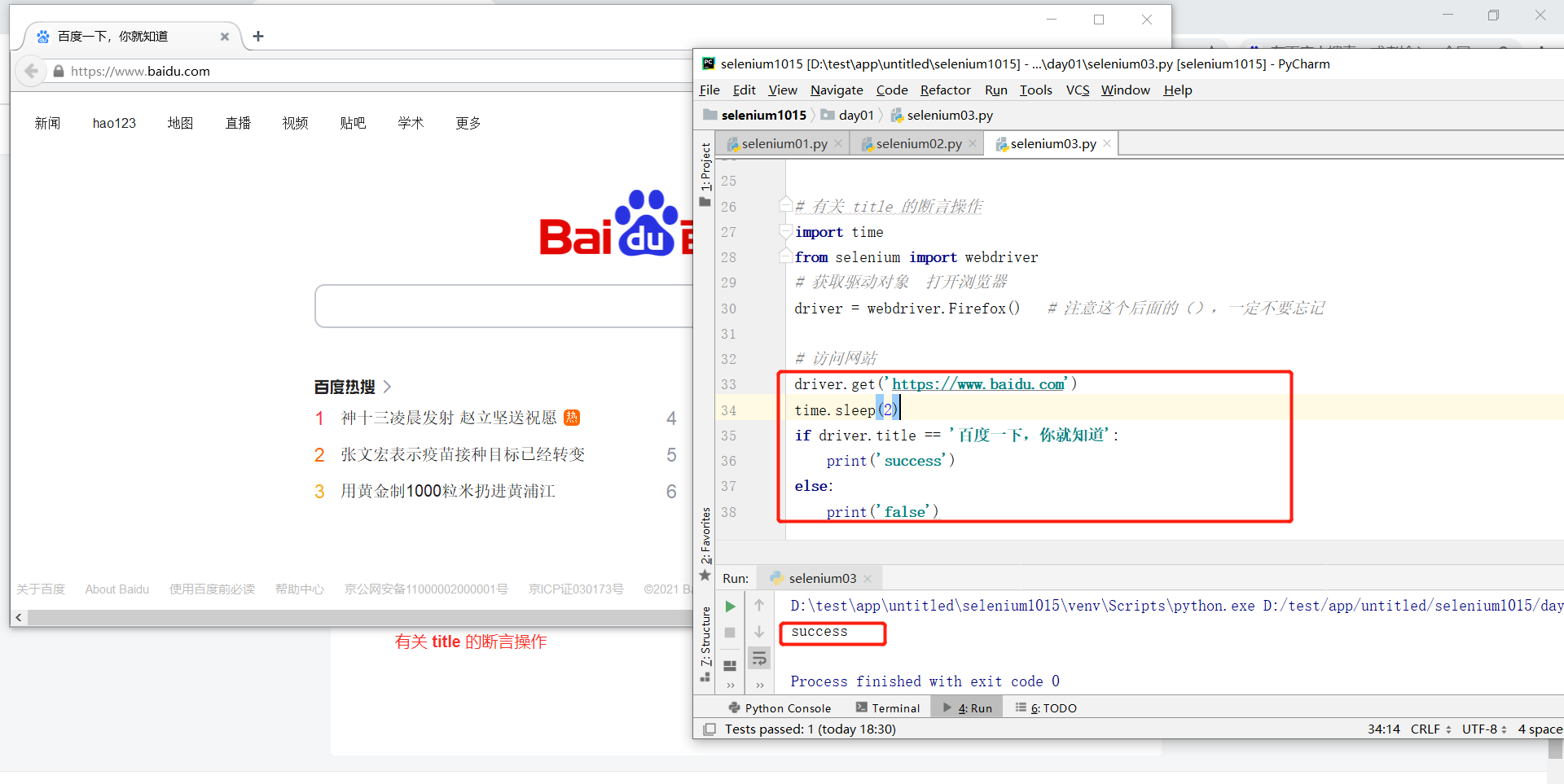Click the lock icon in browser address bar

pos(59,72)
